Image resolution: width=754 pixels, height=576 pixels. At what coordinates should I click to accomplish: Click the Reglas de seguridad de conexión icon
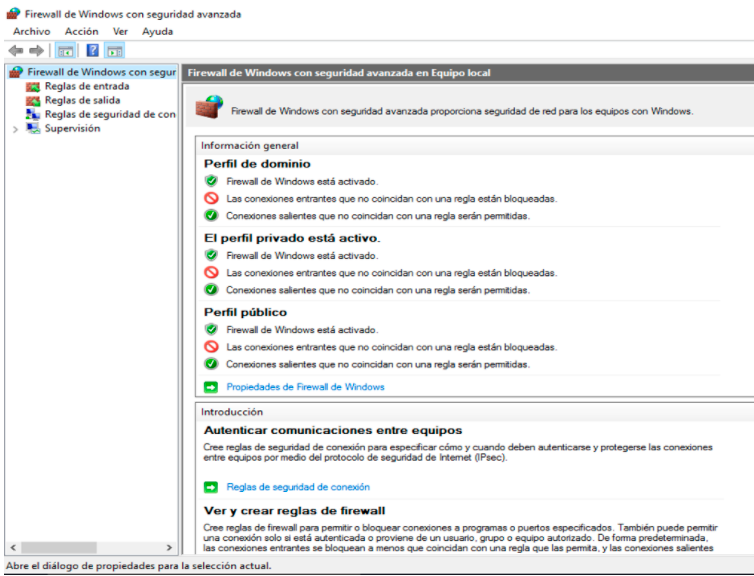33,114
